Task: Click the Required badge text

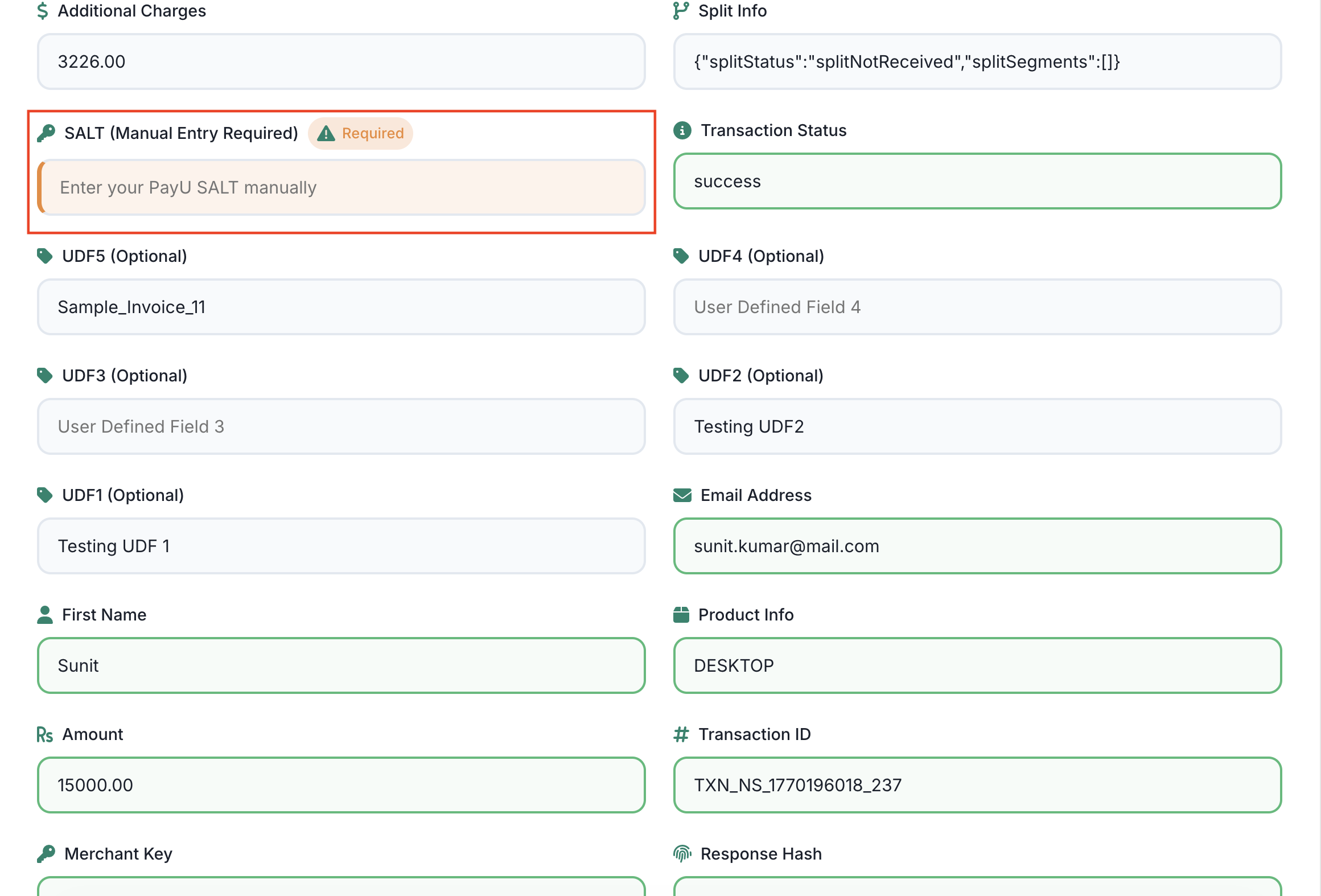Action: (x=372, y=134)
